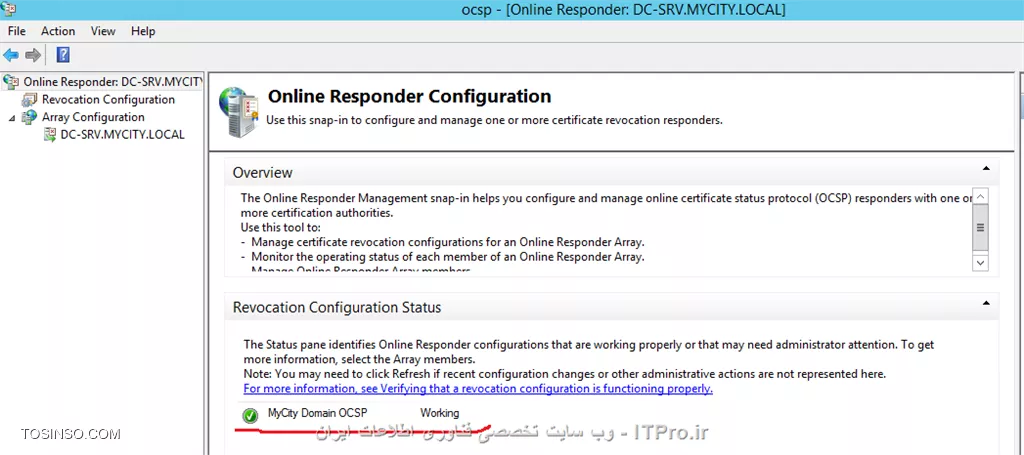Open the Verifying revocation configuration link
This screenshot has width=1024, height=455.
[x=478, y=388]
